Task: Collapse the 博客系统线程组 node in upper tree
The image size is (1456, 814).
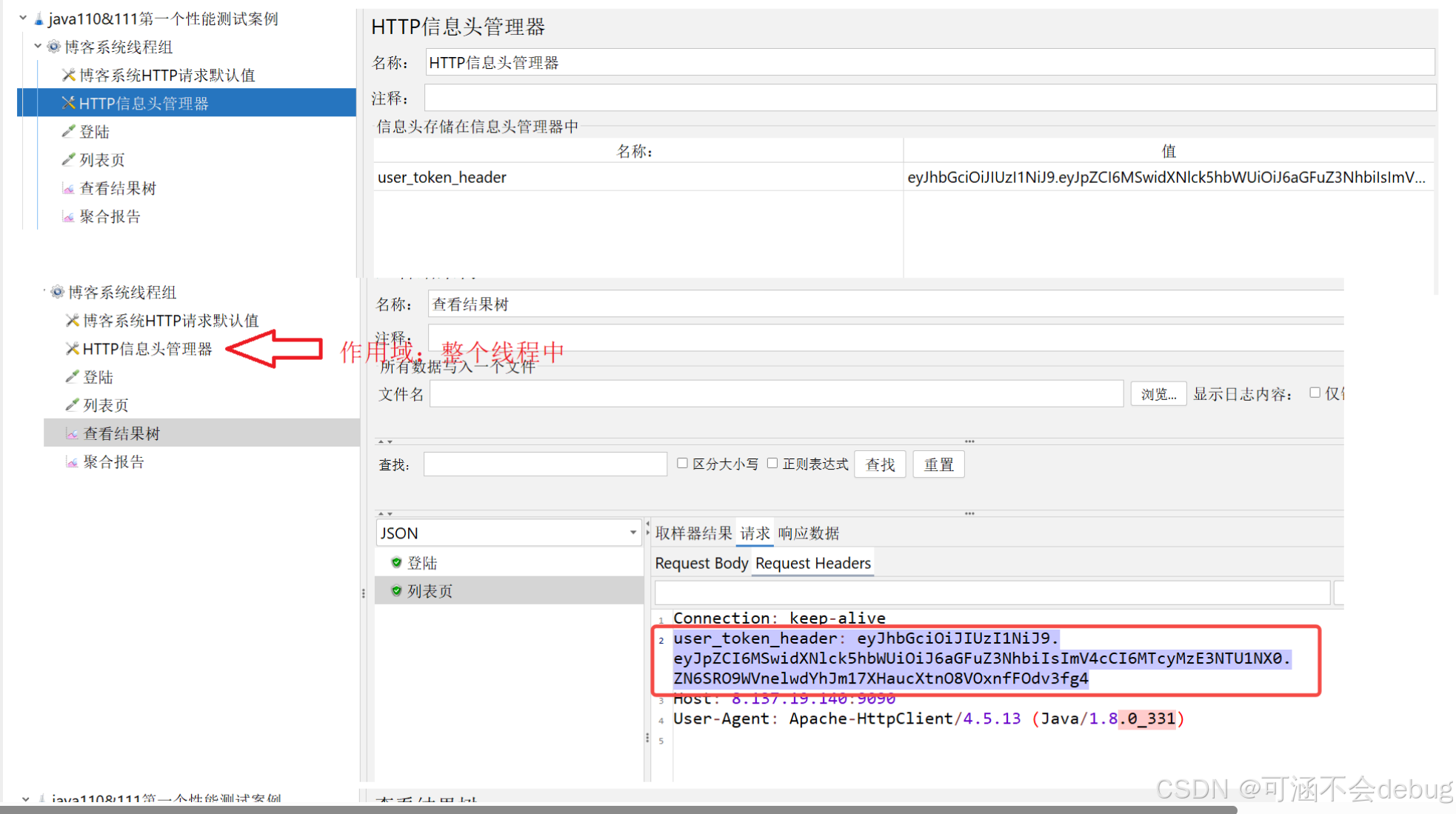Action: (x=38, y=46)
